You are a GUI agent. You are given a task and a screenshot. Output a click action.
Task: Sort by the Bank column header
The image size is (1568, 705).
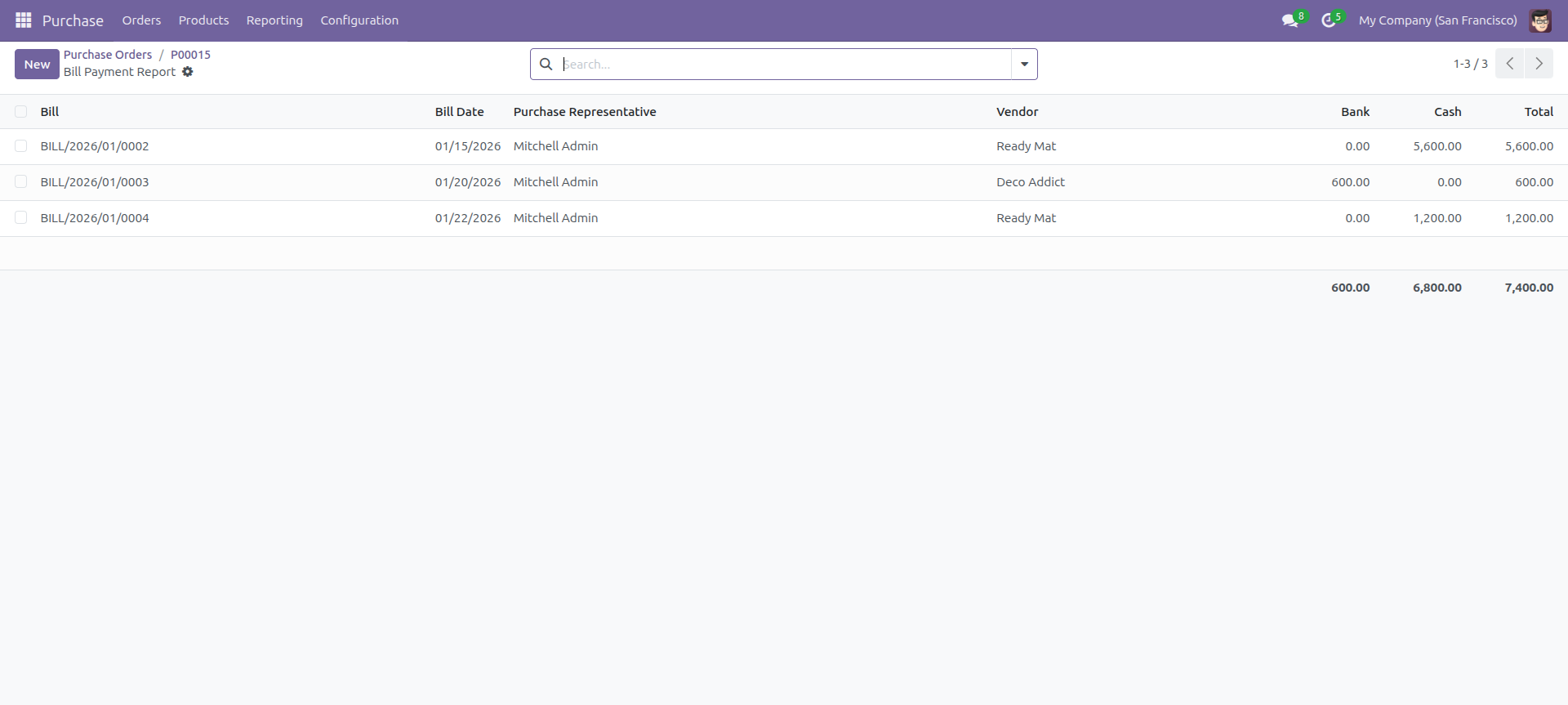click(x=1355, y=112)
